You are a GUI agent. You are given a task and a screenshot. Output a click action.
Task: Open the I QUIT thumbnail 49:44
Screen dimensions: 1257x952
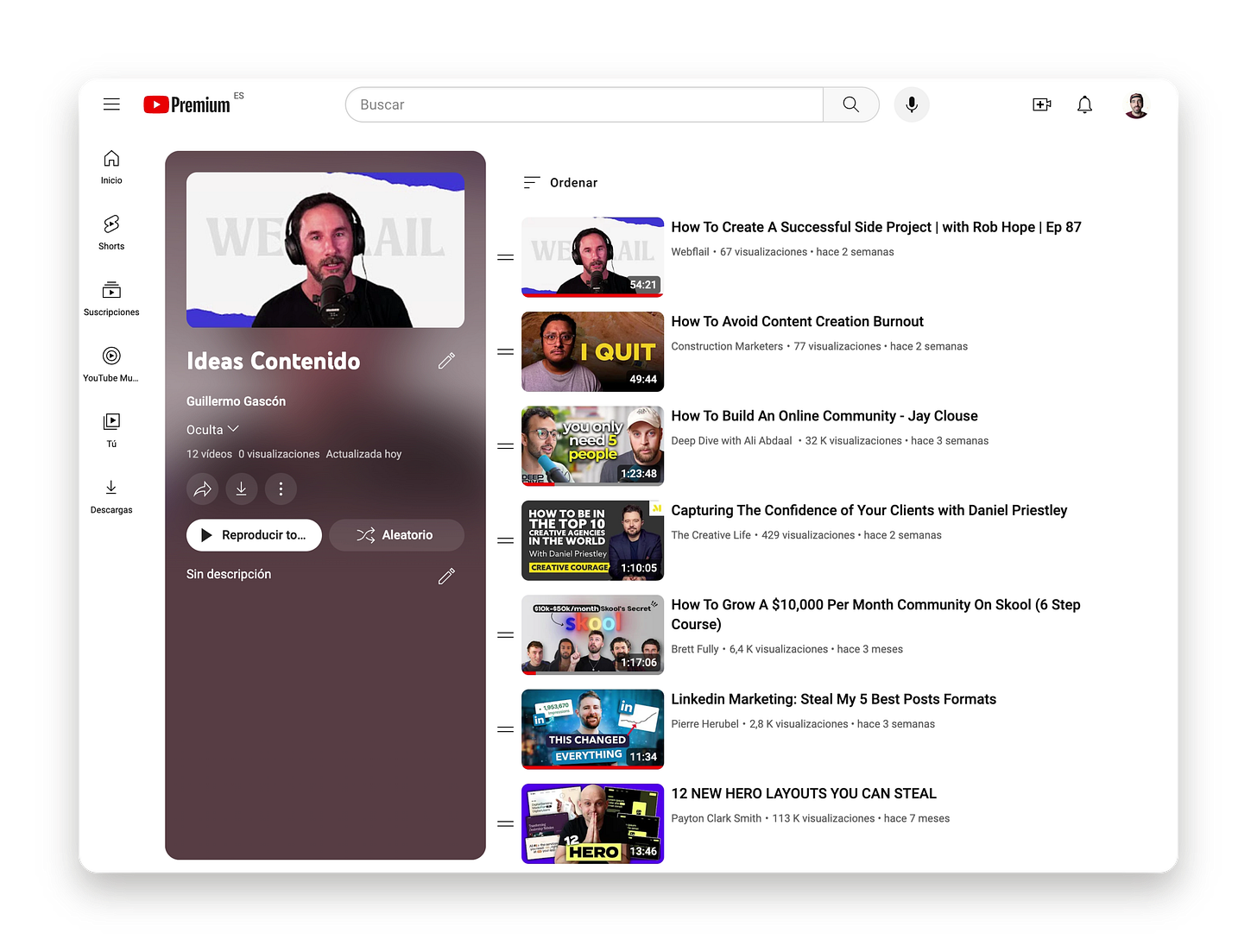pos(592,352)
